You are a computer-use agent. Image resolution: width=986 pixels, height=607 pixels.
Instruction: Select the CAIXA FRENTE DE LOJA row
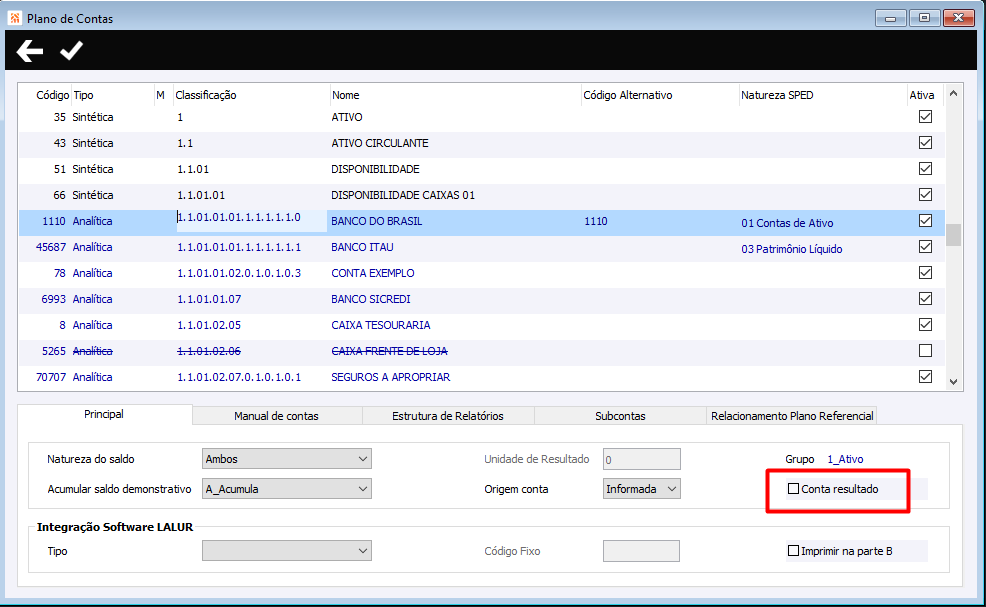(x=481, y=351)
